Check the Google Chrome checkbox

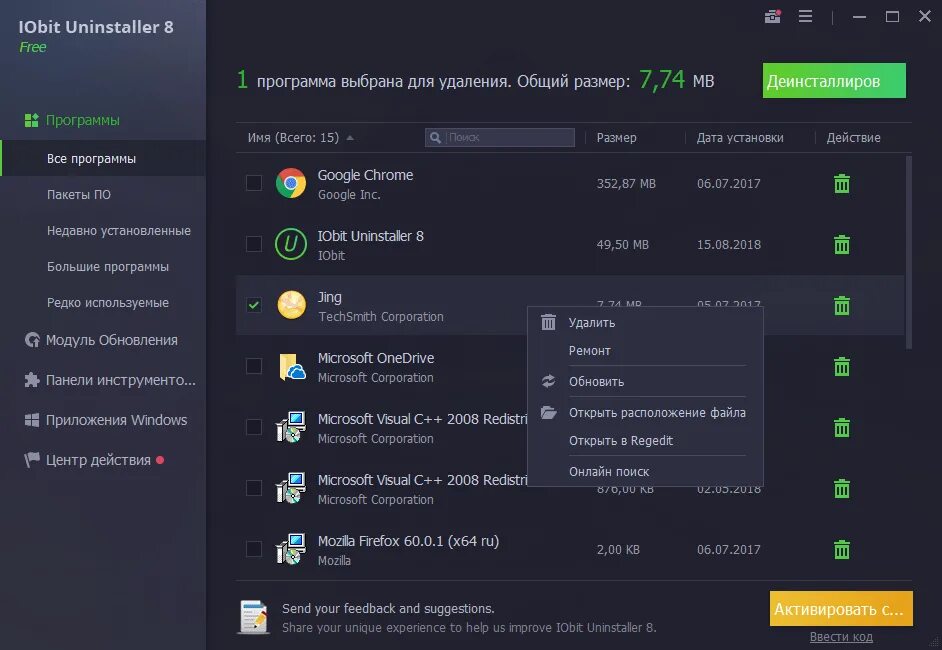[x=254, y=183]
